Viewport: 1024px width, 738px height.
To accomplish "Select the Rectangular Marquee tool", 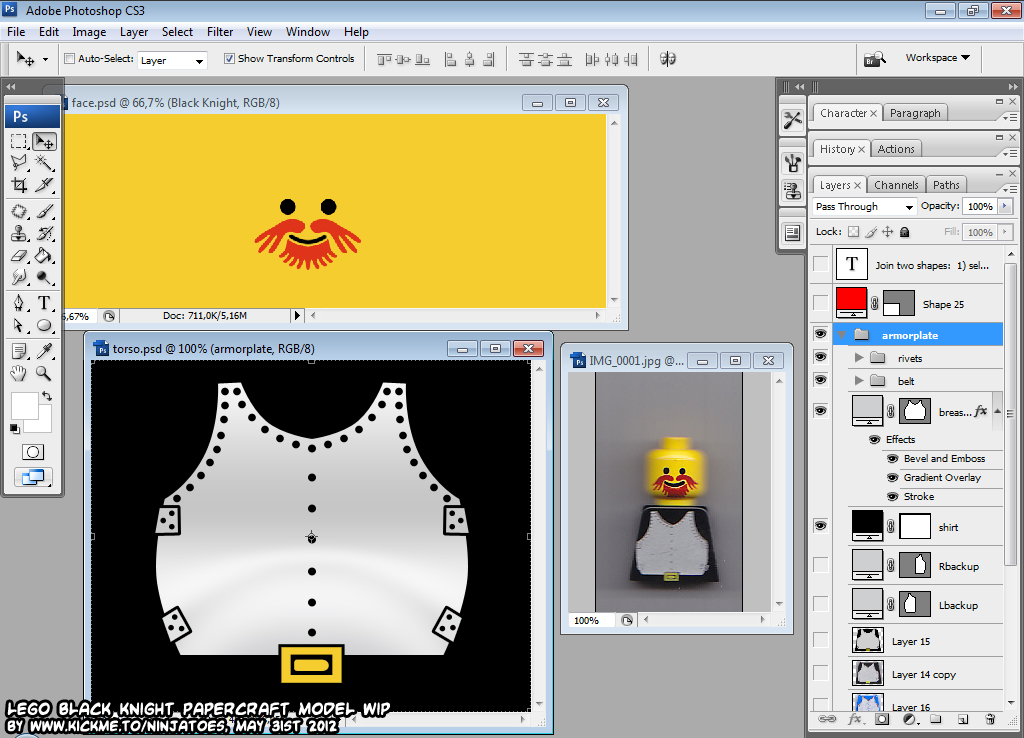I will 19,142.
